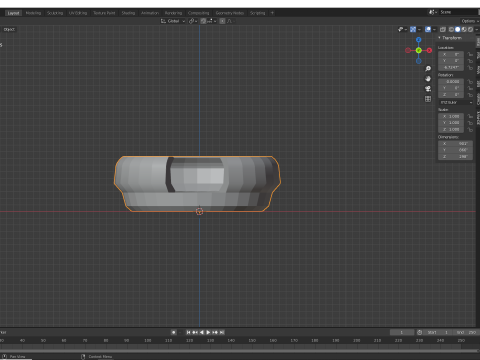
Task: Toggle the snap magnet icon
Action: click(203, 21)
